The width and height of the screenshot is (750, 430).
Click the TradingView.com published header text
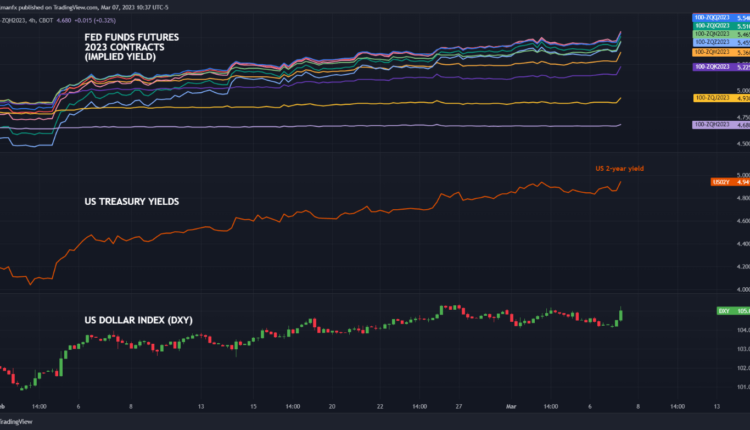(60, 3)
